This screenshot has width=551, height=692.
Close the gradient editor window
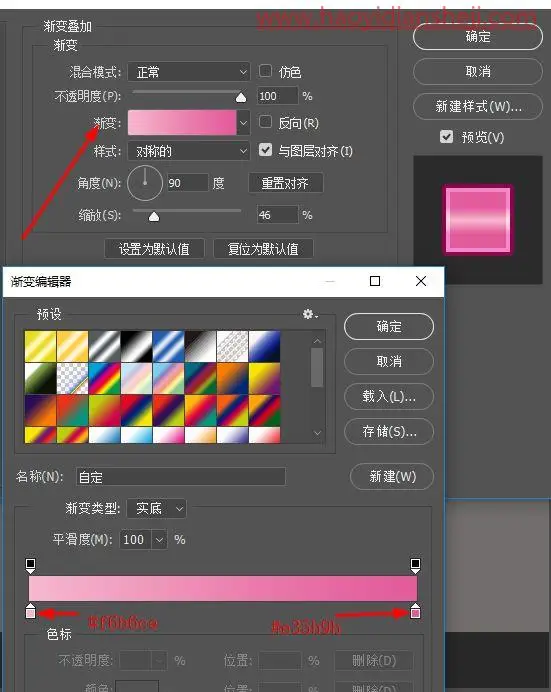click(x=421, y=281)
